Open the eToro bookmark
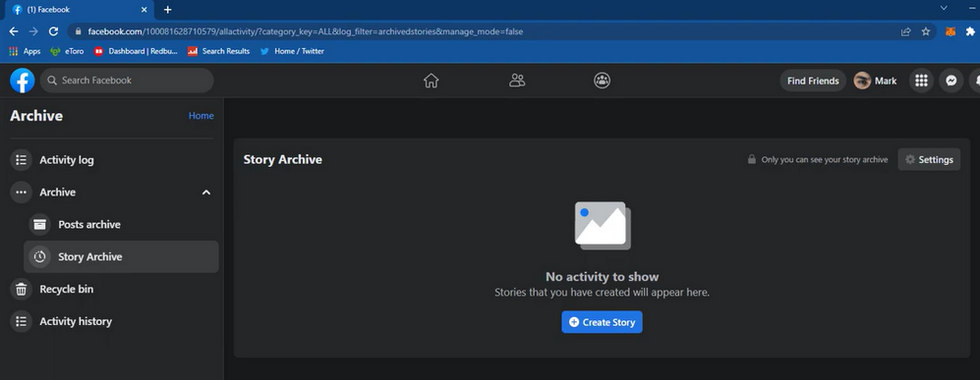Screen dimensions: 980x380 point(67,51)
